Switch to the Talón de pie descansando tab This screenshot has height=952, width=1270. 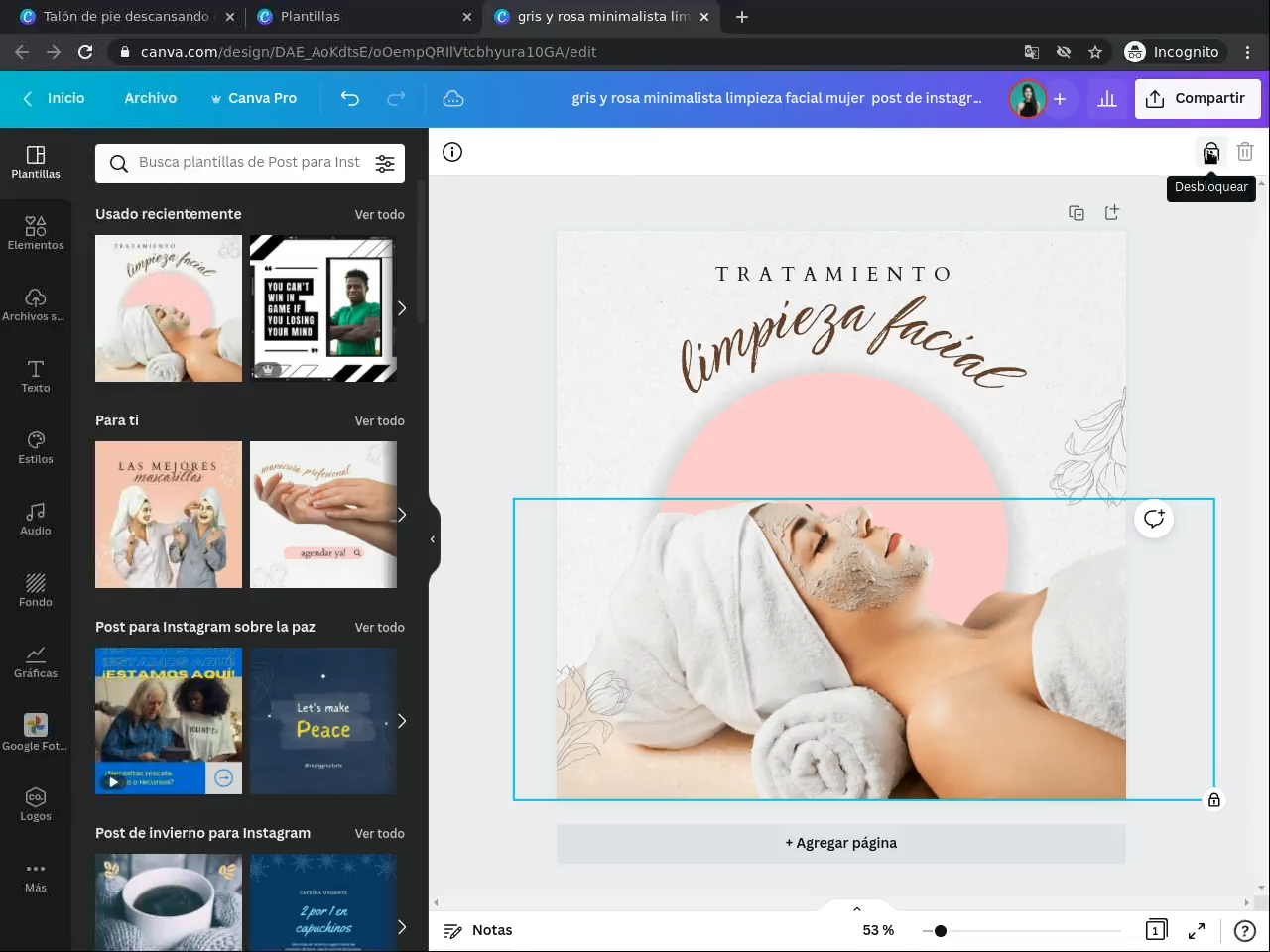(127, 17)
